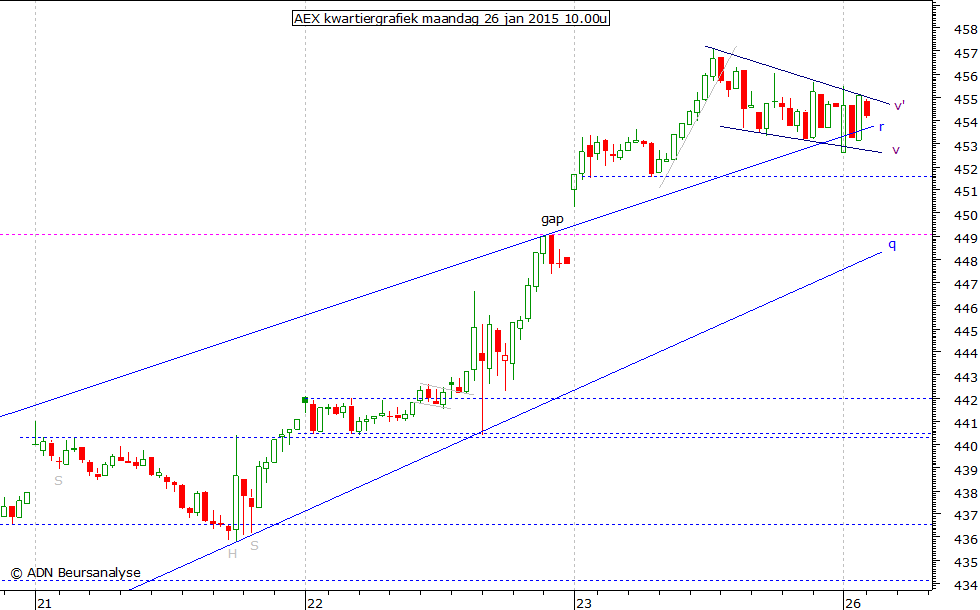Click the price label 452 on the right axis
This screenshot has width=980, height=610.
[966, 169]
